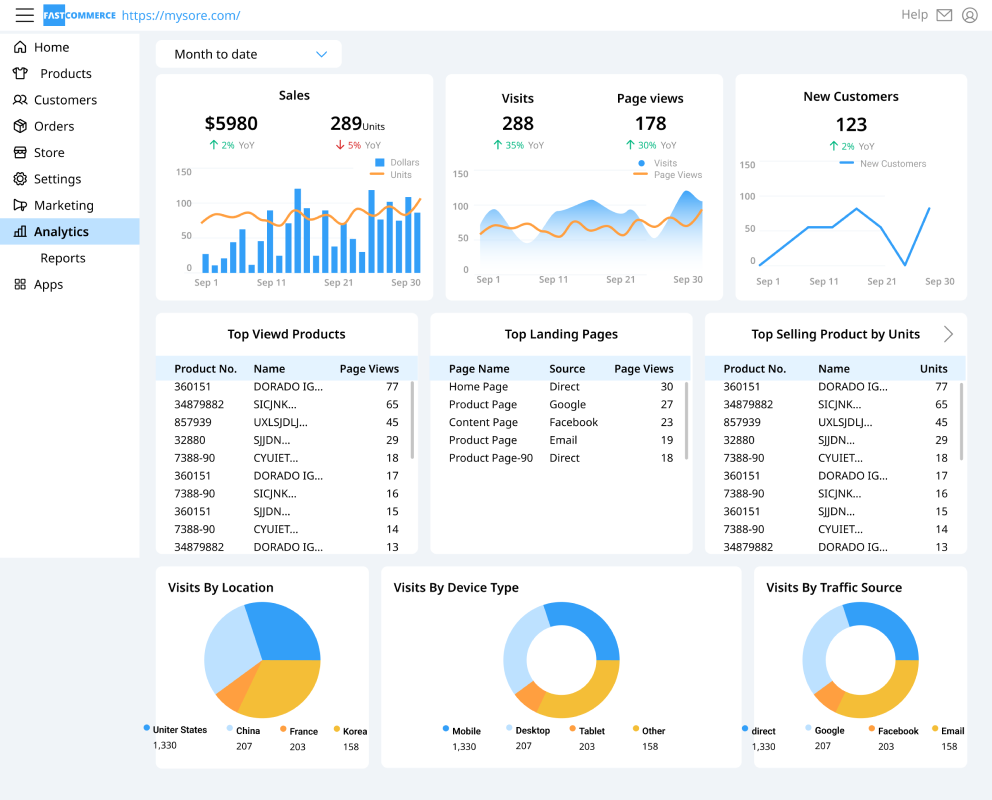Click direct legend in Traffic Source chart

[759, 730]
